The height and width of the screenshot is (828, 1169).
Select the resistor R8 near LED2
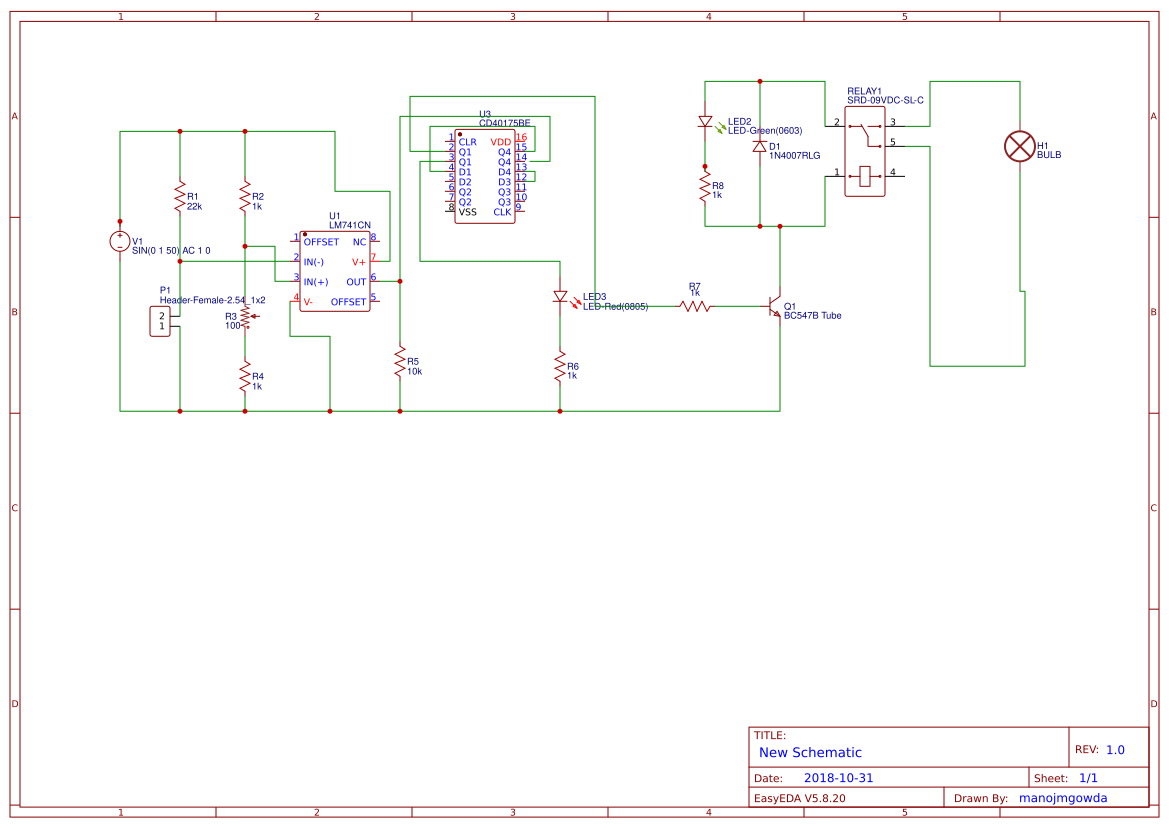705,188
